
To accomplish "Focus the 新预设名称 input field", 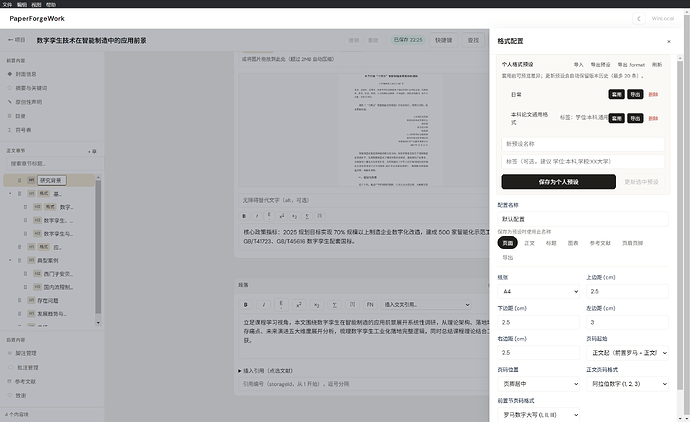I will 583,144.
